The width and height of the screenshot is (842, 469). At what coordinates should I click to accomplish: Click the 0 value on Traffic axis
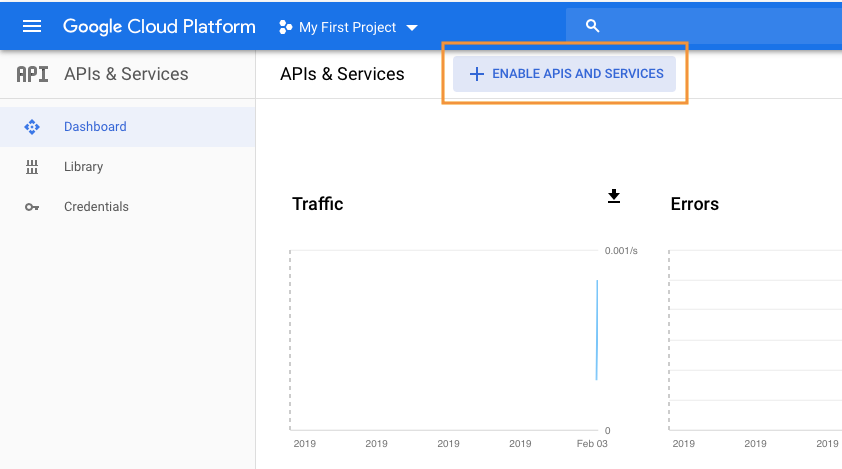[607, 430]
